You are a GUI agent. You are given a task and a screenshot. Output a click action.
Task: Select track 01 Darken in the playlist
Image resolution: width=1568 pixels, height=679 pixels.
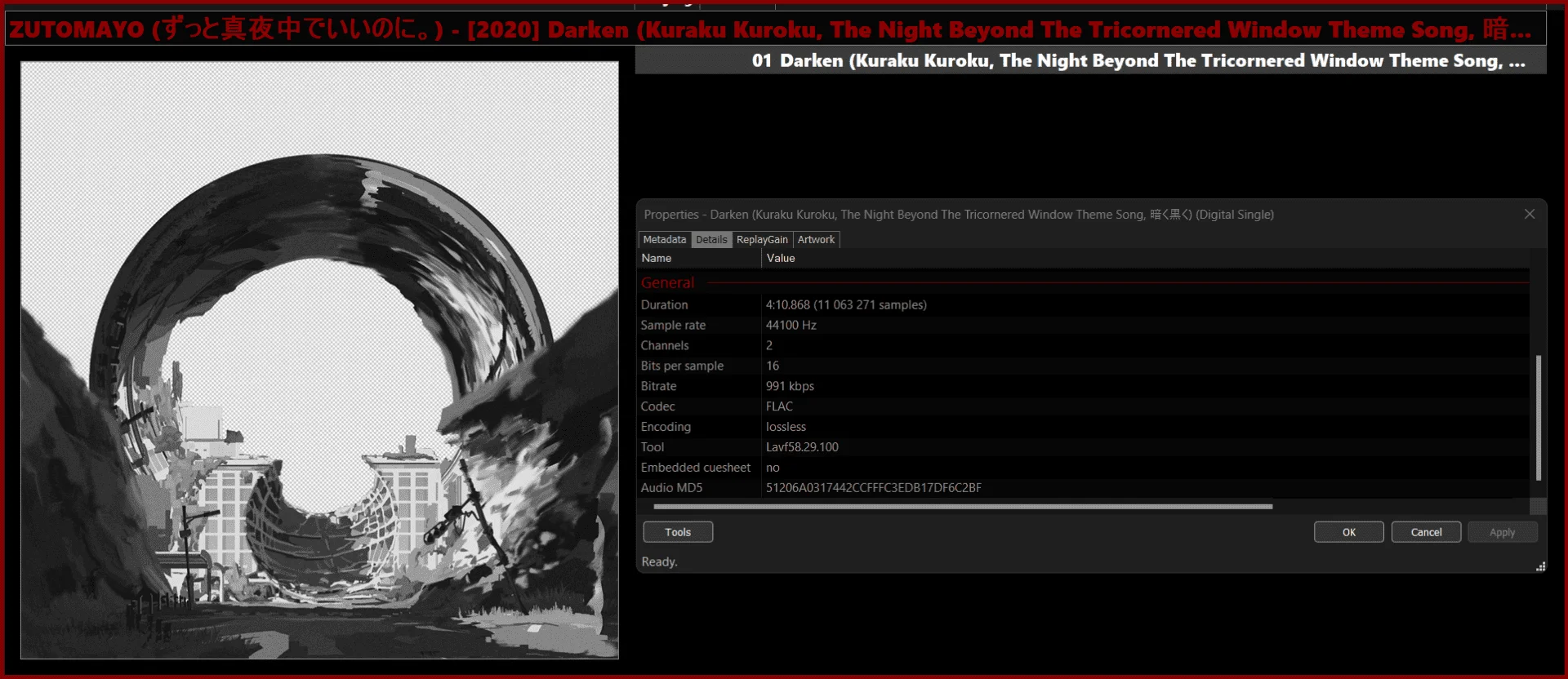click(x=1091, y=60)
